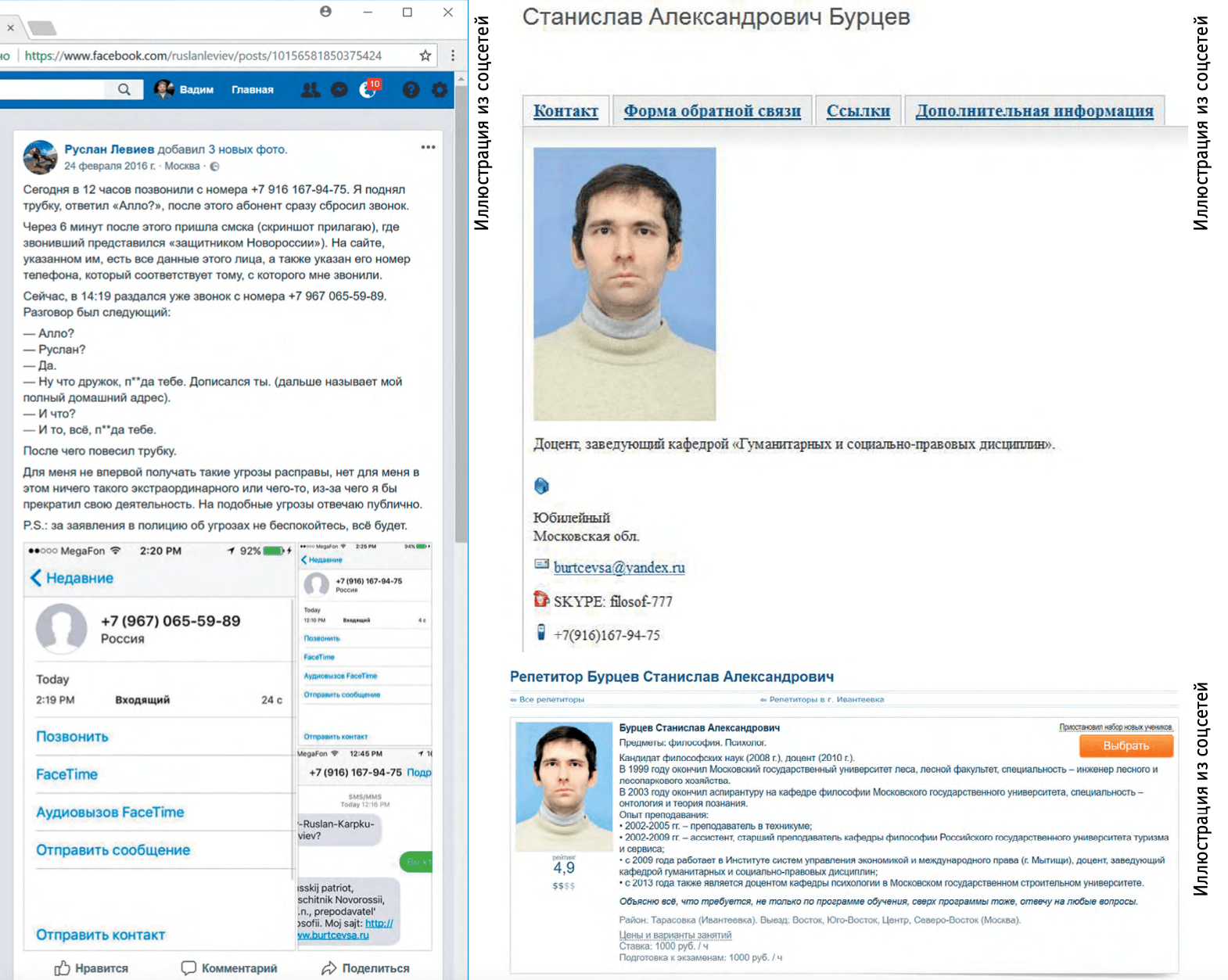Click the browser vertical scrollbar

(x=461, y=313)
